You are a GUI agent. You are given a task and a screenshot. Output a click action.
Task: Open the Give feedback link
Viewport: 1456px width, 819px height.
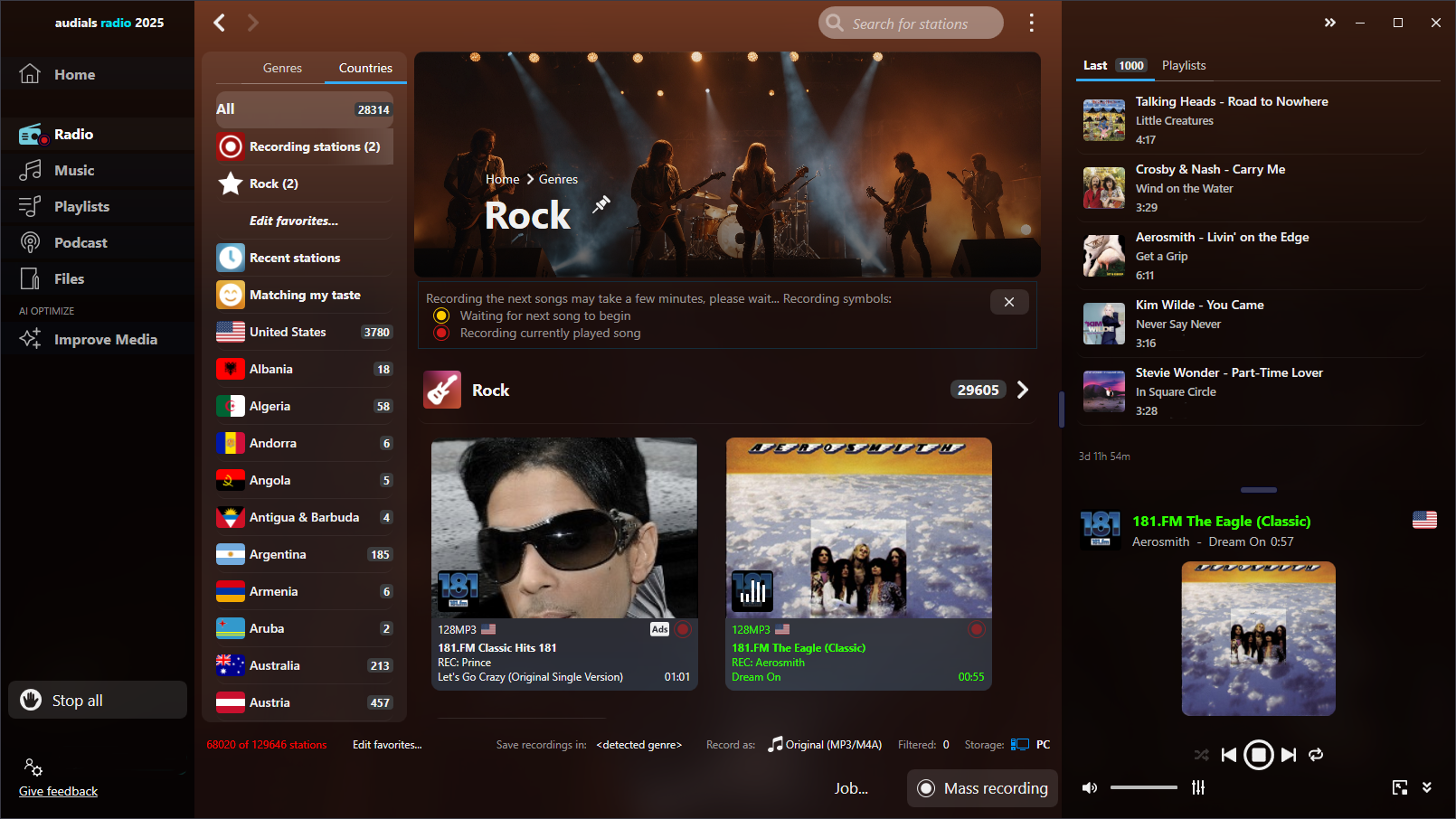(x=58, y=791)
